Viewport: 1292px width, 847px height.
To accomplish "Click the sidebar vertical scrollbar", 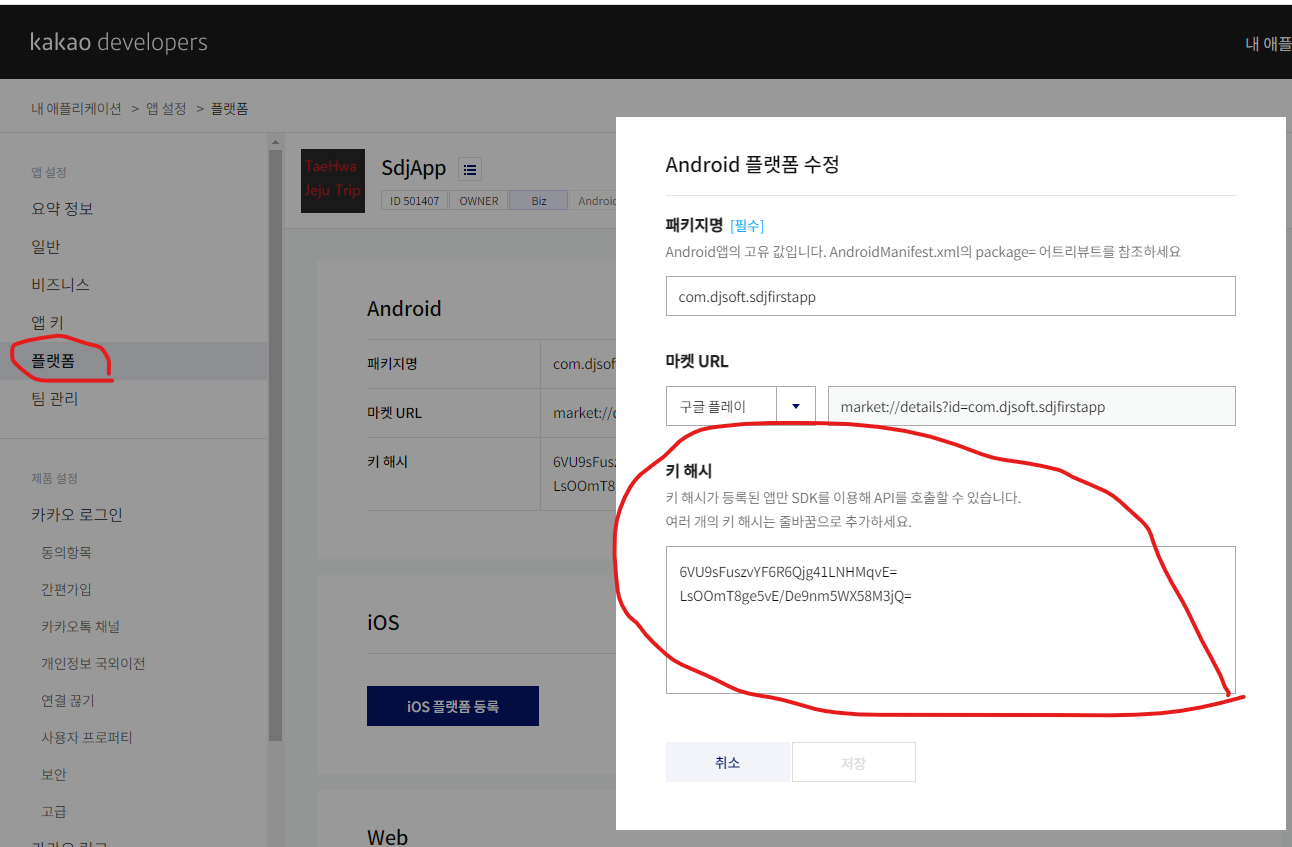I will [276, 445].
